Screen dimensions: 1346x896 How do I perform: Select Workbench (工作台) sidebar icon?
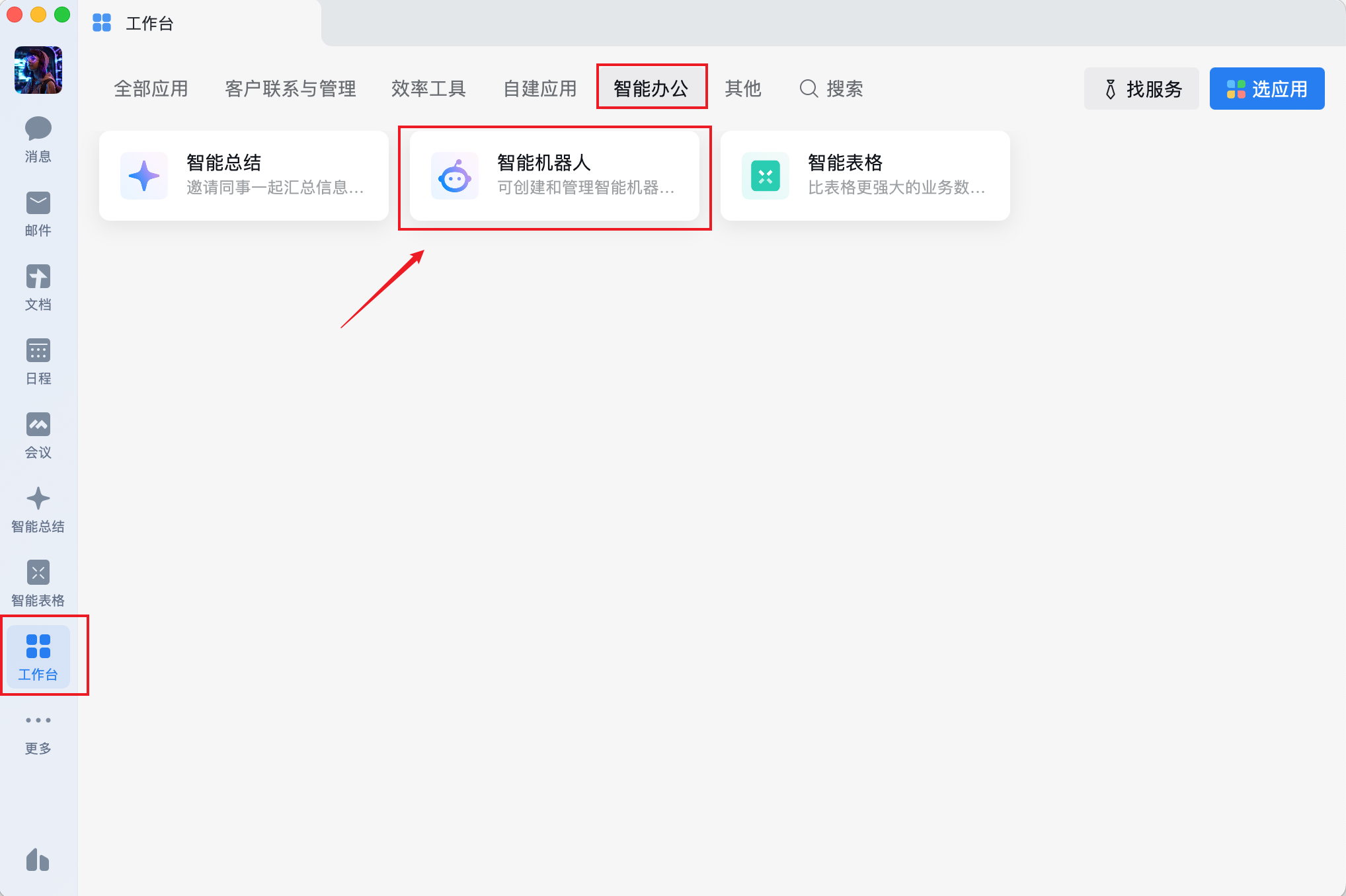click(38, 657)
